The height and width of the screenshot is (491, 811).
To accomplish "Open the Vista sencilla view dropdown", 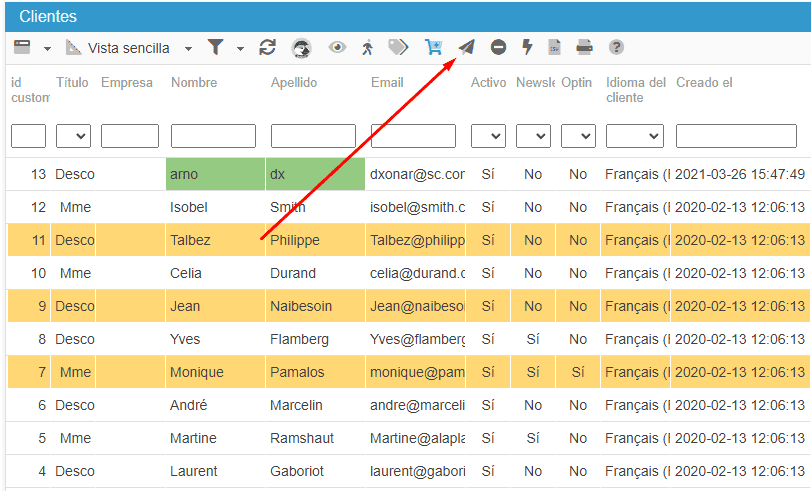I will tap(130, 48).
